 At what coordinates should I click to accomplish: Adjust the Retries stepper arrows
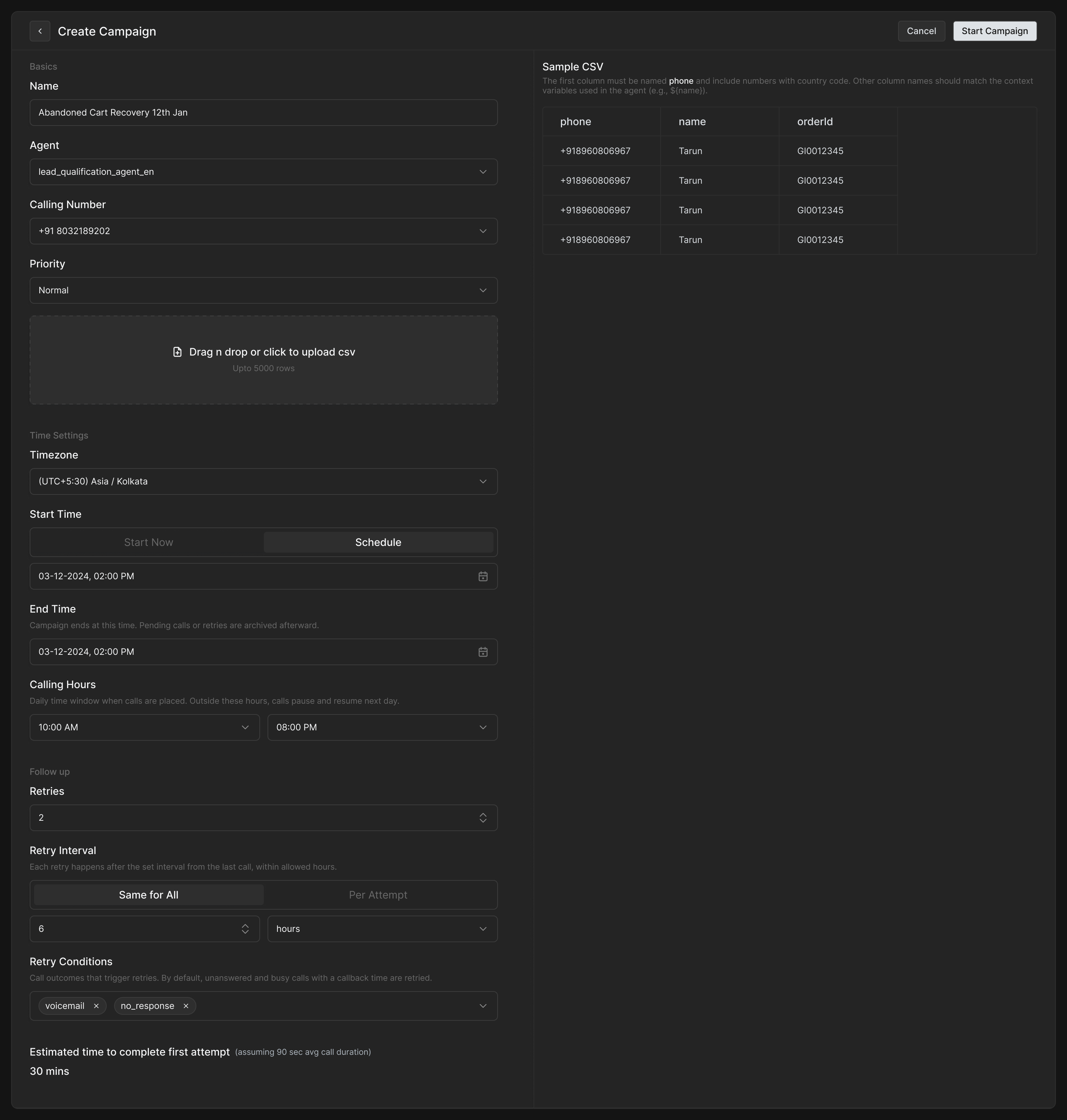pyautogui.click(x=482, y=817)
